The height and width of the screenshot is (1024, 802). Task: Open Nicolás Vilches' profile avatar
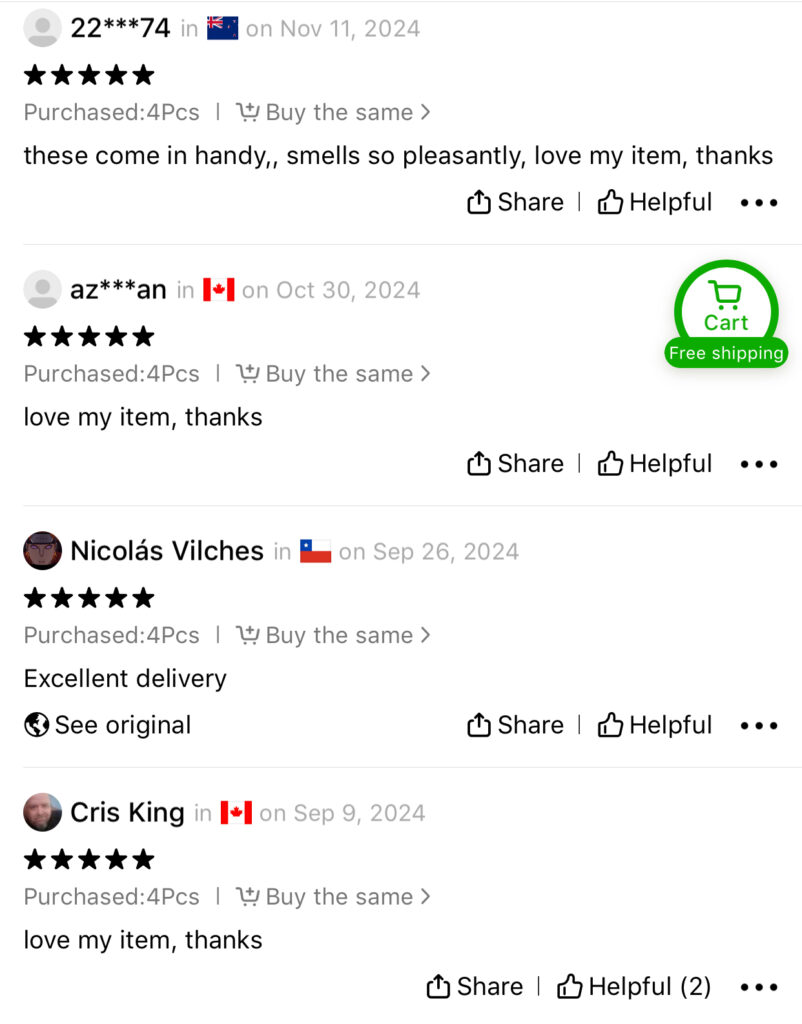tap(42, 551)
